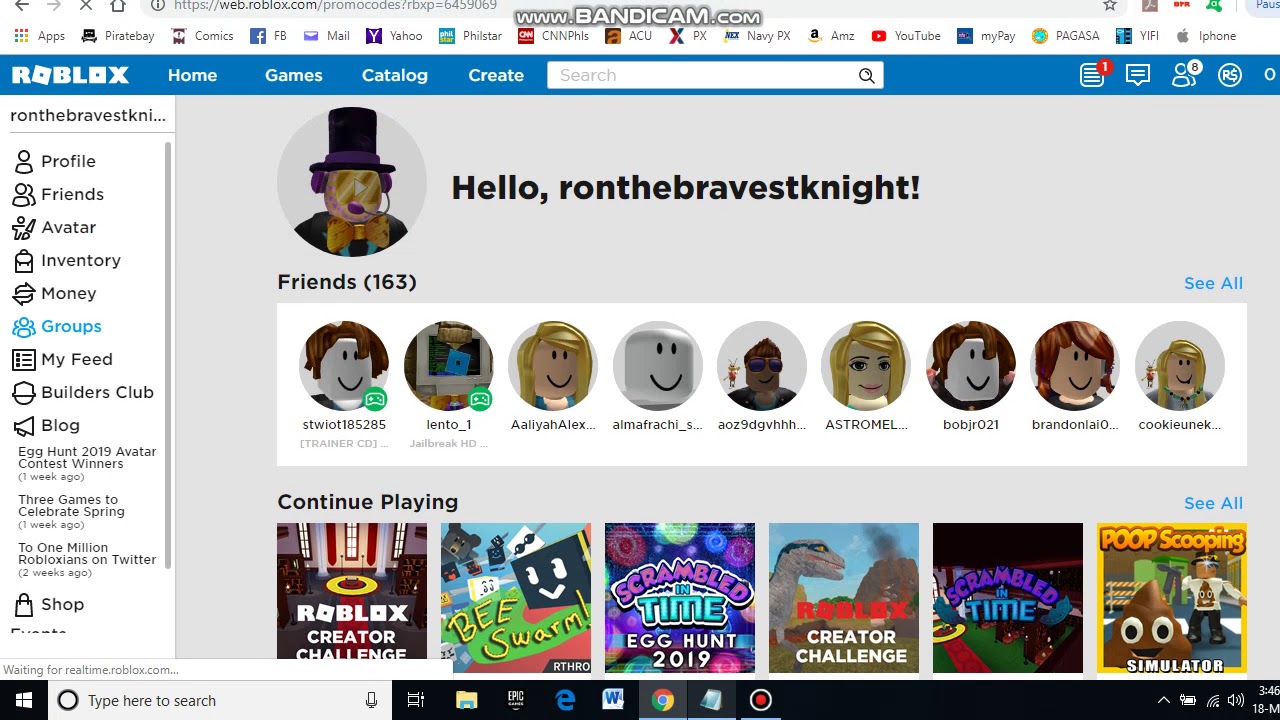Bookmark page with the star icon
Image resolution: width=1280 pixels, height=720 pixels.
pyautogui.click(x=1110, y=5)
